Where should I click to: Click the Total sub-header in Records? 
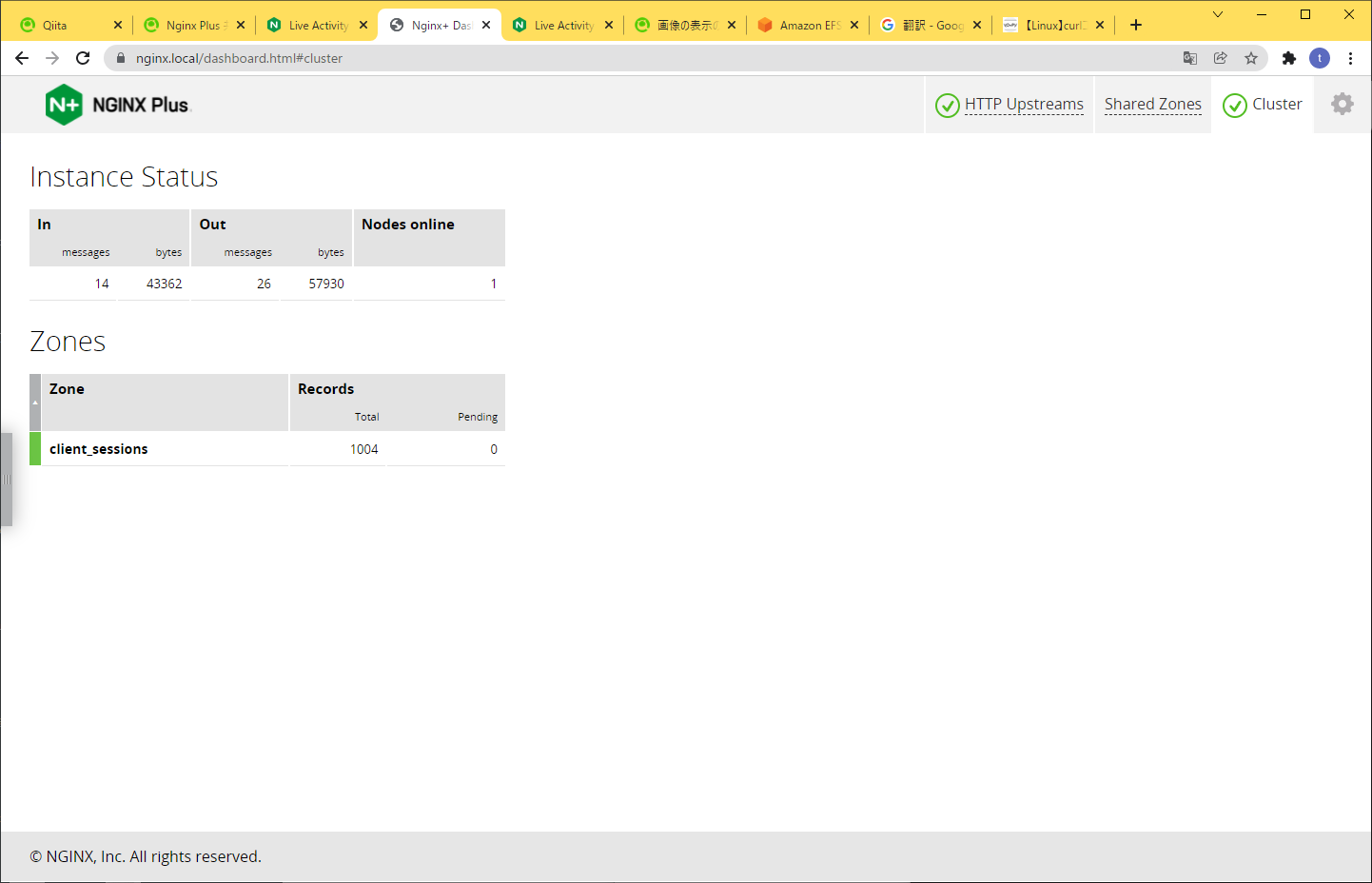point(367,417)
